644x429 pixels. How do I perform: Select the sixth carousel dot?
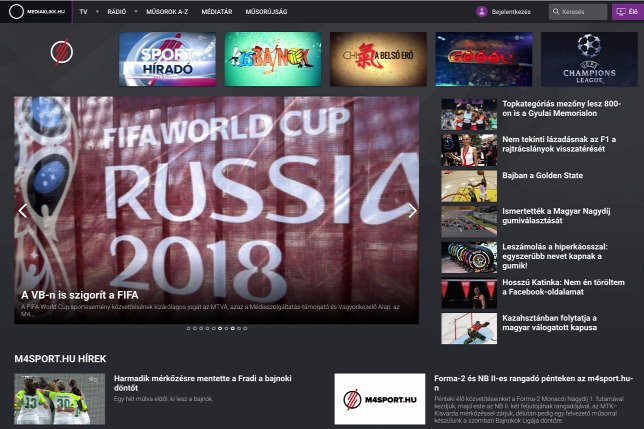point(220,328)
